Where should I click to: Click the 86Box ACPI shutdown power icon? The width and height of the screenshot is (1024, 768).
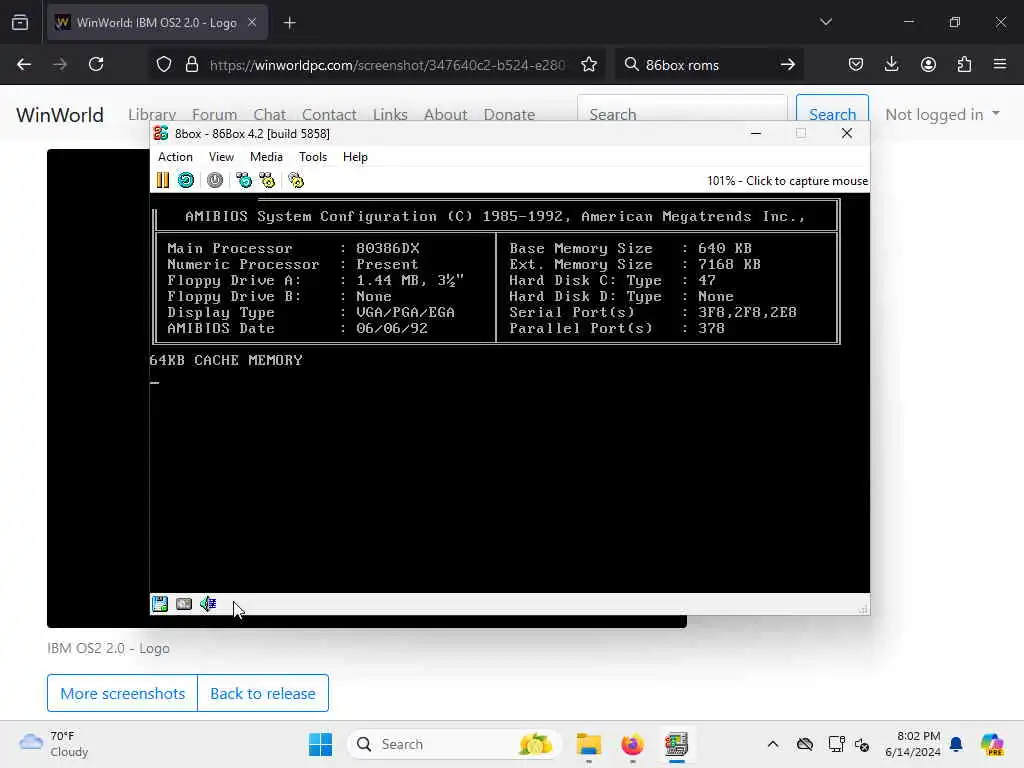215,180
